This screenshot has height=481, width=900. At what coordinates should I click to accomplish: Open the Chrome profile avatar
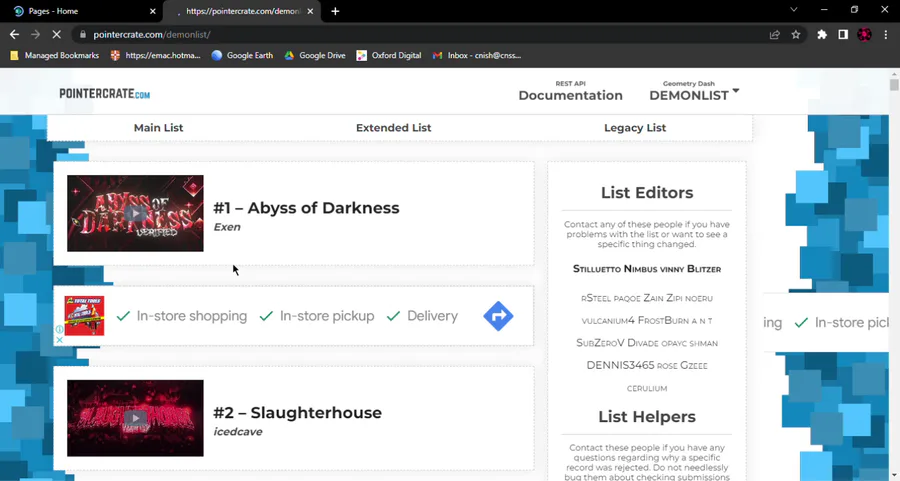(864, 34)
